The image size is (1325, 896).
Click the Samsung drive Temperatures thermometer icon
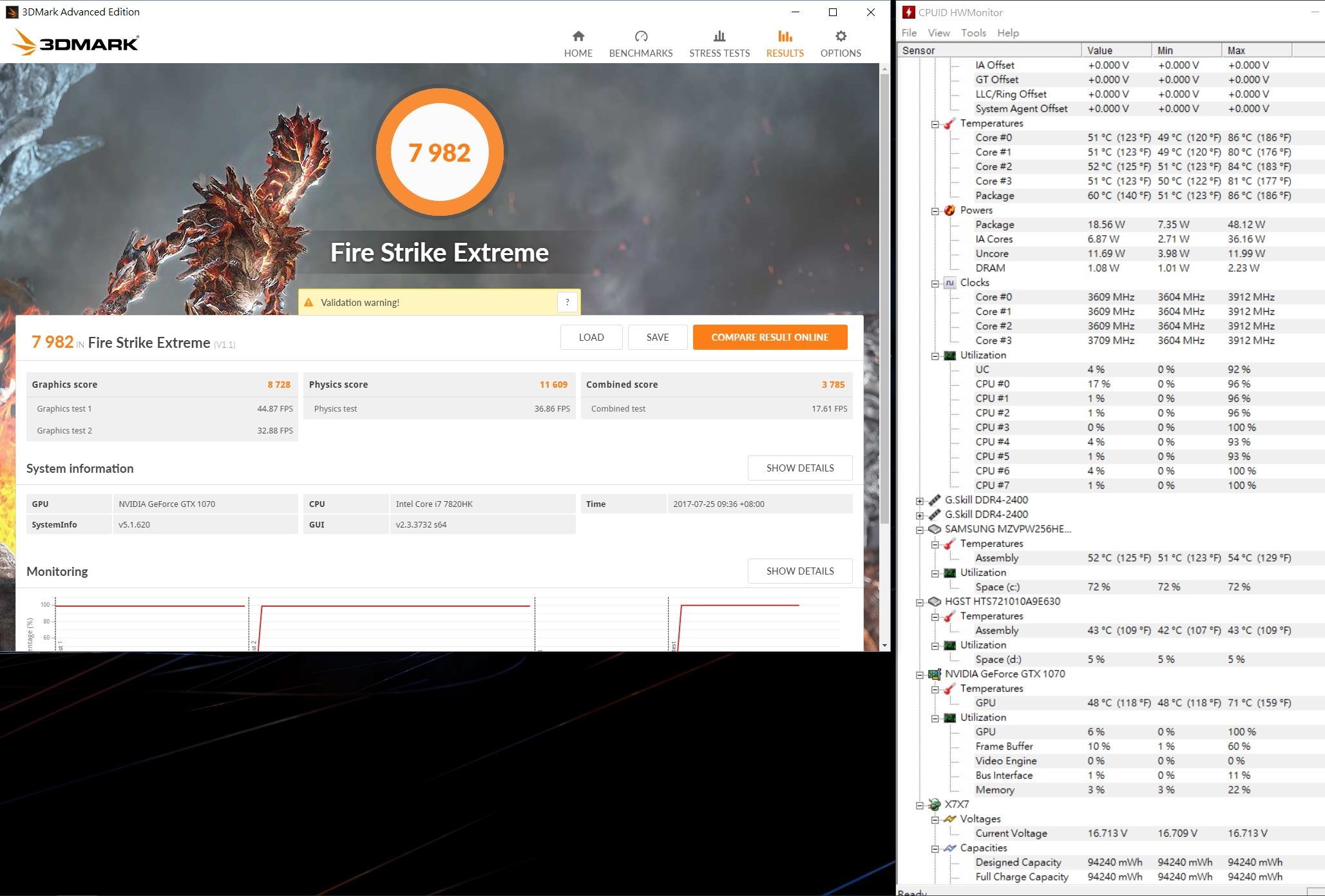(x=949, y=544)
